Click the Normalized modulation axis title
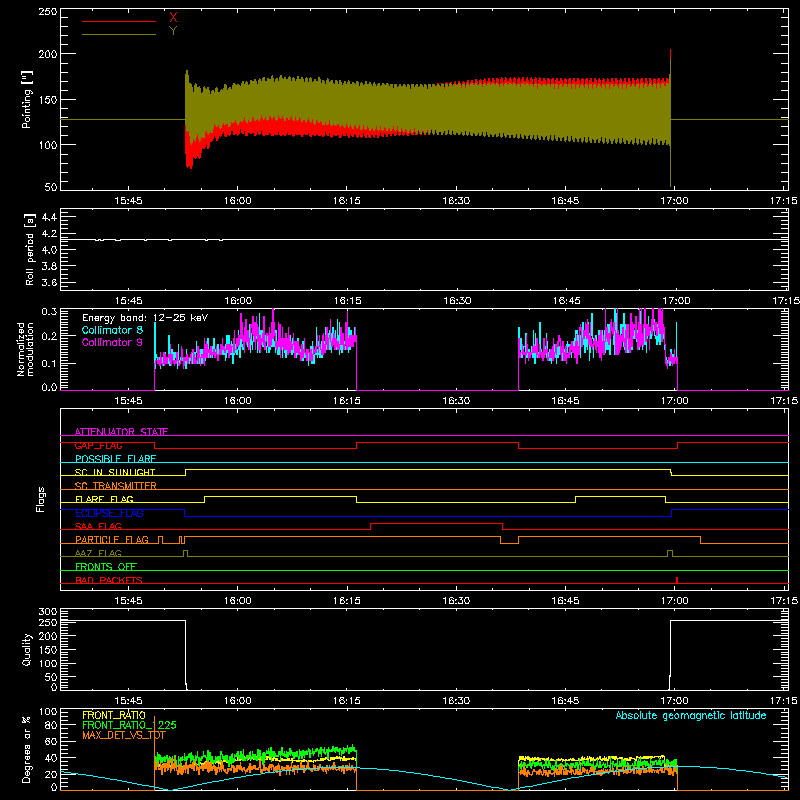Image resolution: width=800 pixels, height=800 pixels. click(x=25, y=349)
